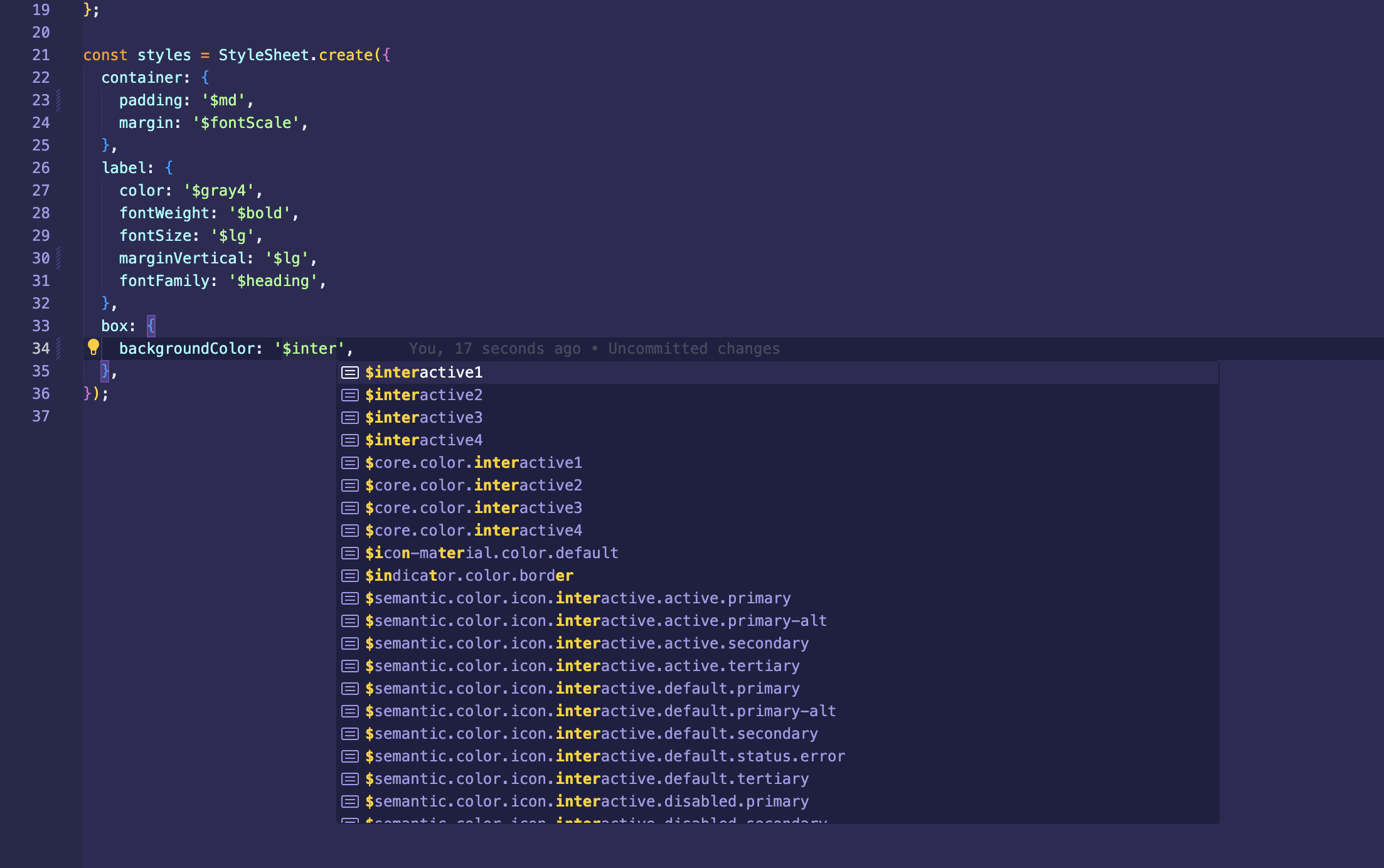Screen dimensions: 1384x868
Task: Select the $semantic.color.icon.interactive.default.status.error entry
Action: (605, 756)
